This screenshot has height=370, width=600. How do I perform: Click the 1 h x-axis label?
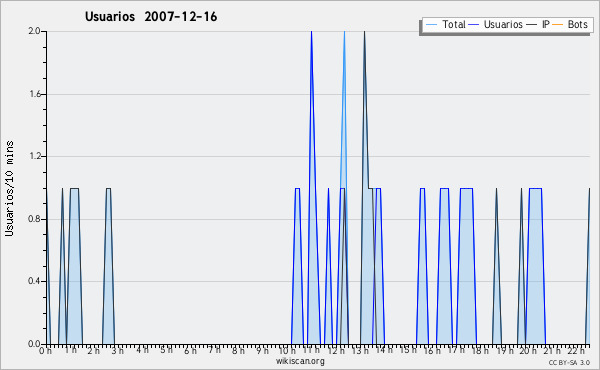[x=70, y=350]
